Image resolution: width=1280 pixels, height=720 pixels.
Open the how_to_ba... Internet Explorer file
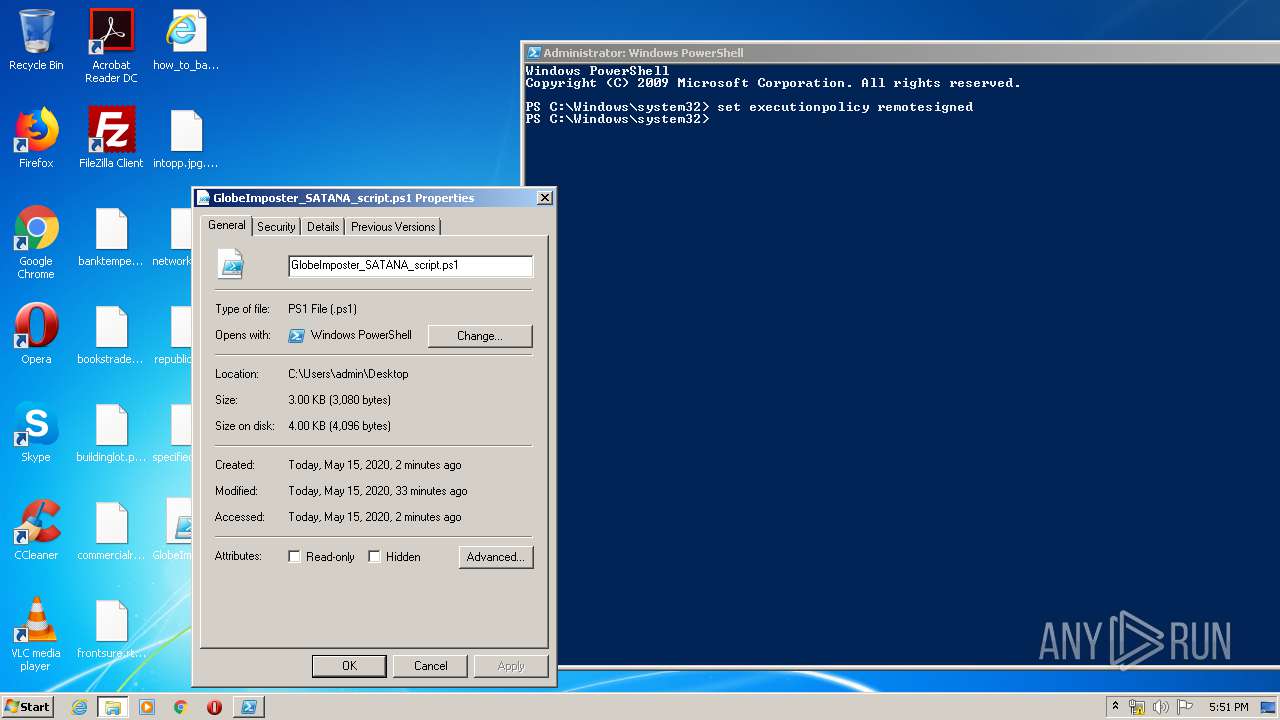(x=186, y=40)
